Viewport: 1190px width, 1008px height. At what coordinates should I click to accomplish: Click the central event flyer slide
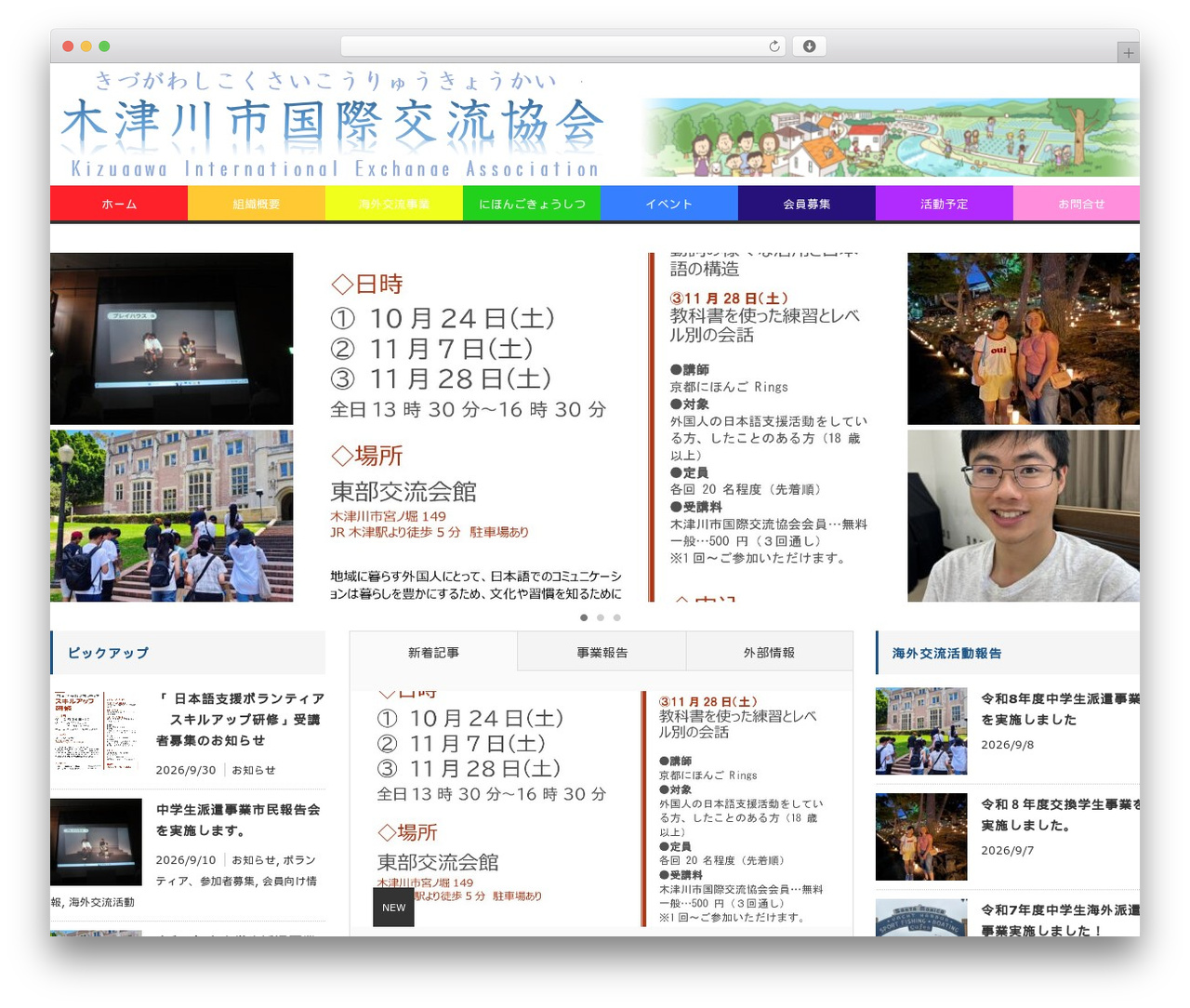point(600,427)
